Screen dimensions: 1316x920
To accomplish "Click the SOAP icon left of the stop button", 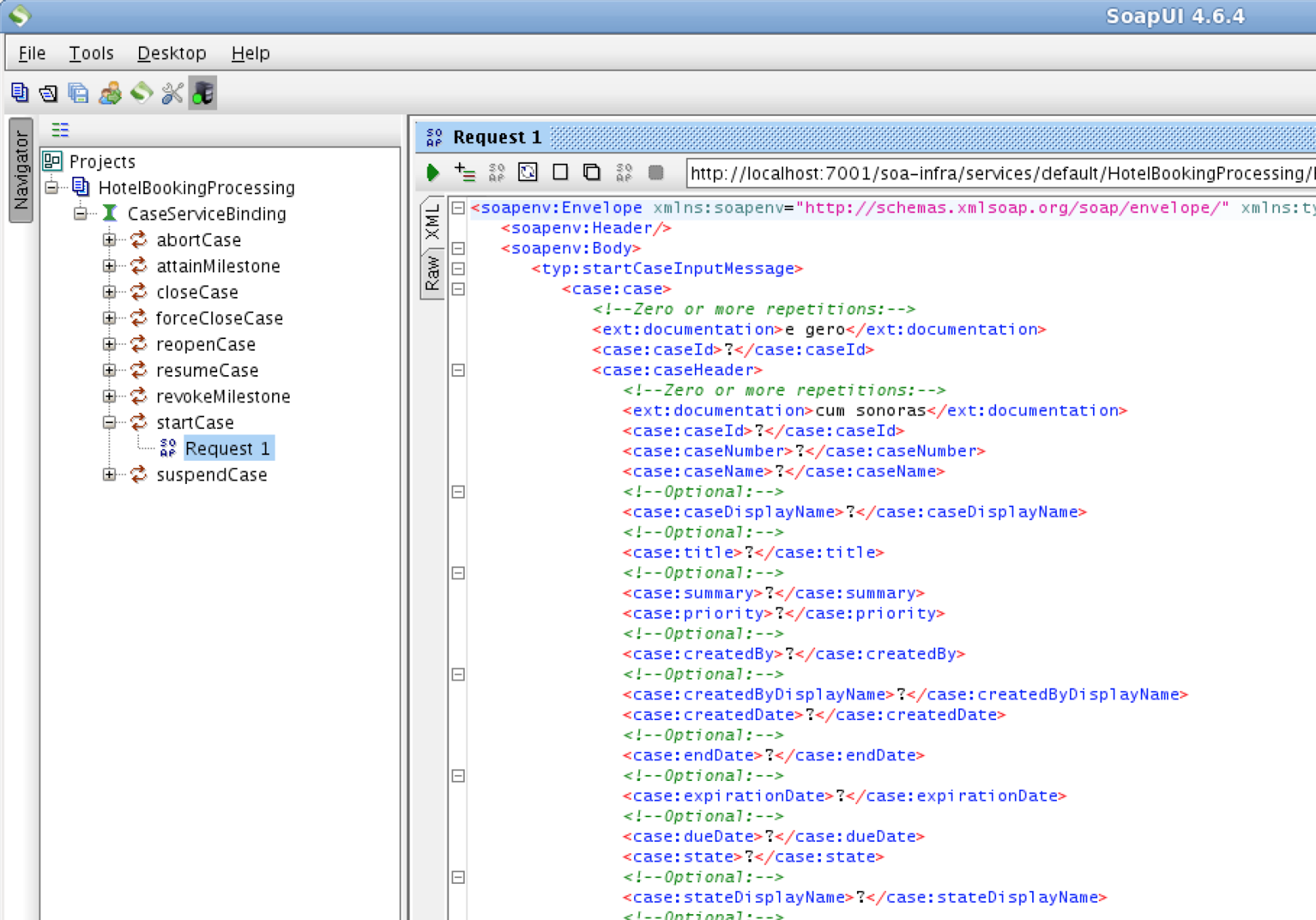I will pyautogui.click(x=624, y=172).
